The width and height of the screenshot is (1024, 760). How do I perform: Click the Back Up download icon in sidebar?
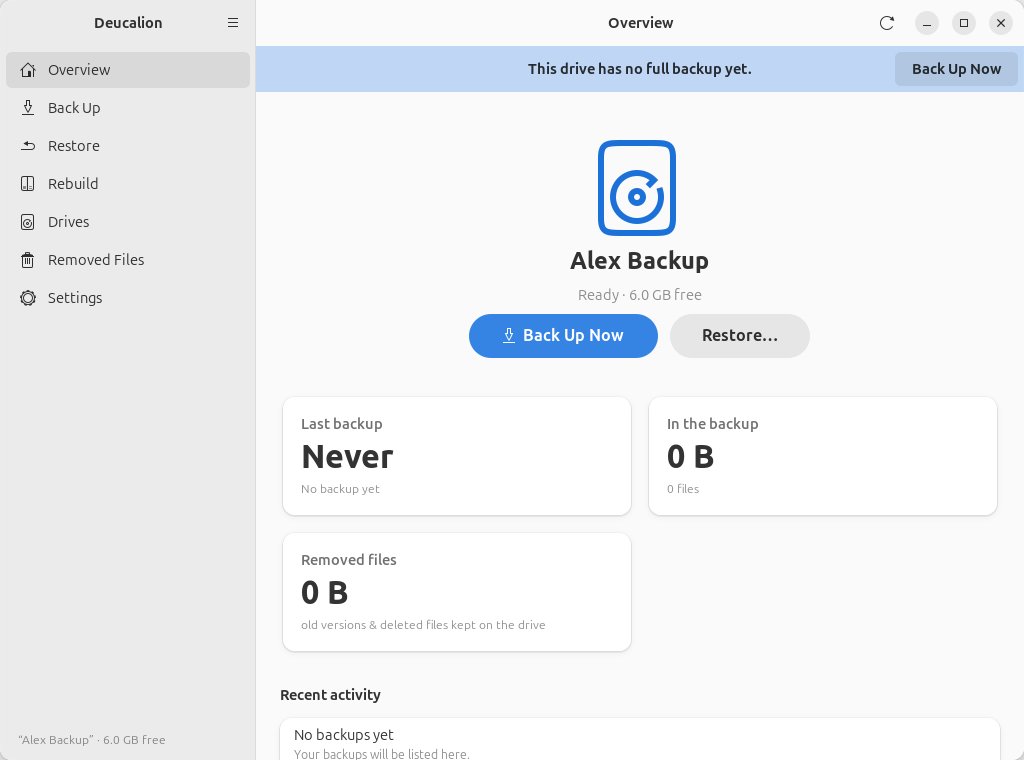click(x=27, y=108)
